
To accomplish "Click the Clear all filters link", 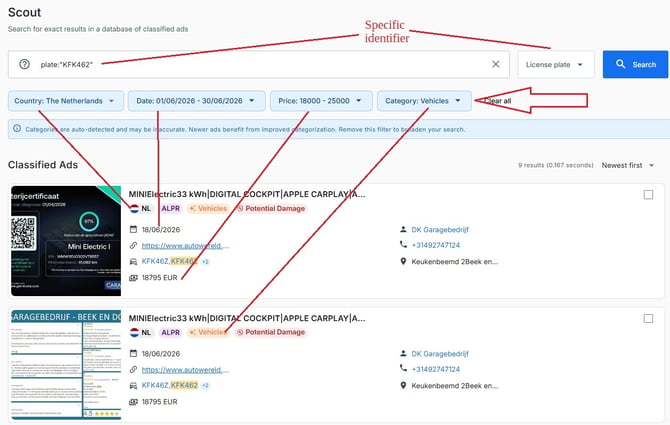I will coord(498,101).
